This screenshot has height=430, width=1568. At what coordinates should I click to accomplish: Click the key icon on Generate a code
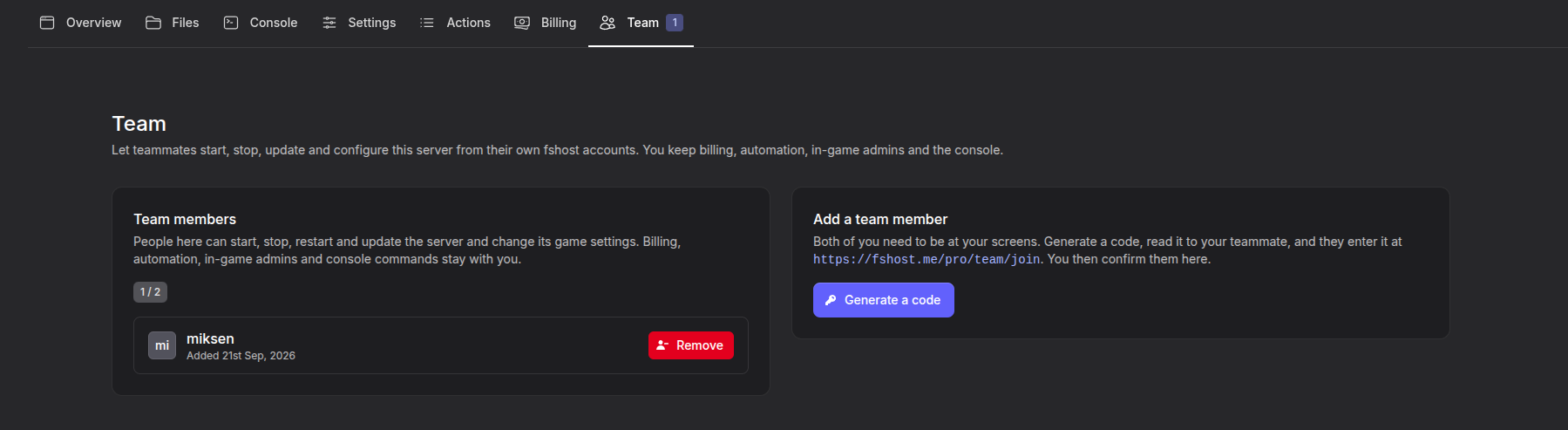[x=831, y=300]
